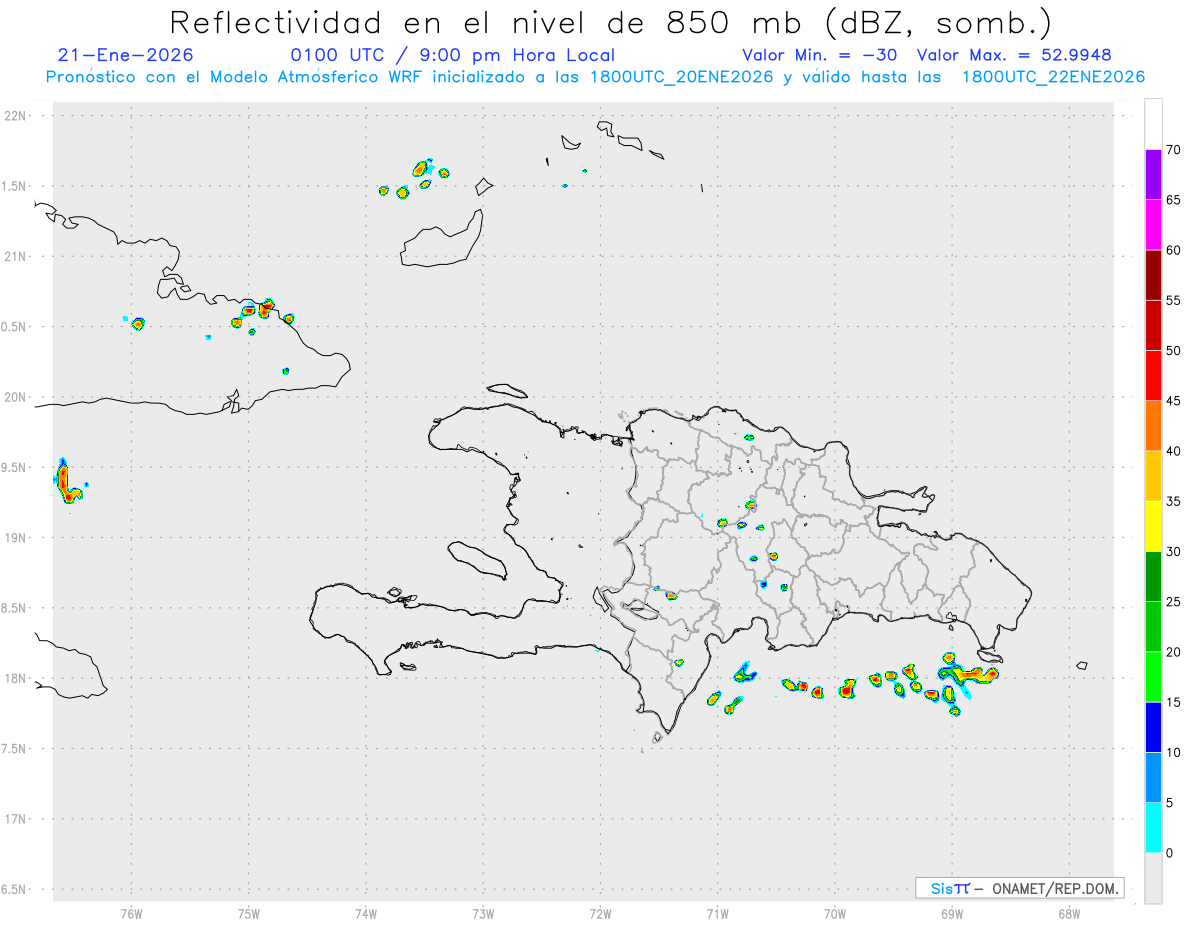The image size is (1200, 927).
Task: Click the '76W' longitude label
Action: pyautogui.click(x=131, y=913)
